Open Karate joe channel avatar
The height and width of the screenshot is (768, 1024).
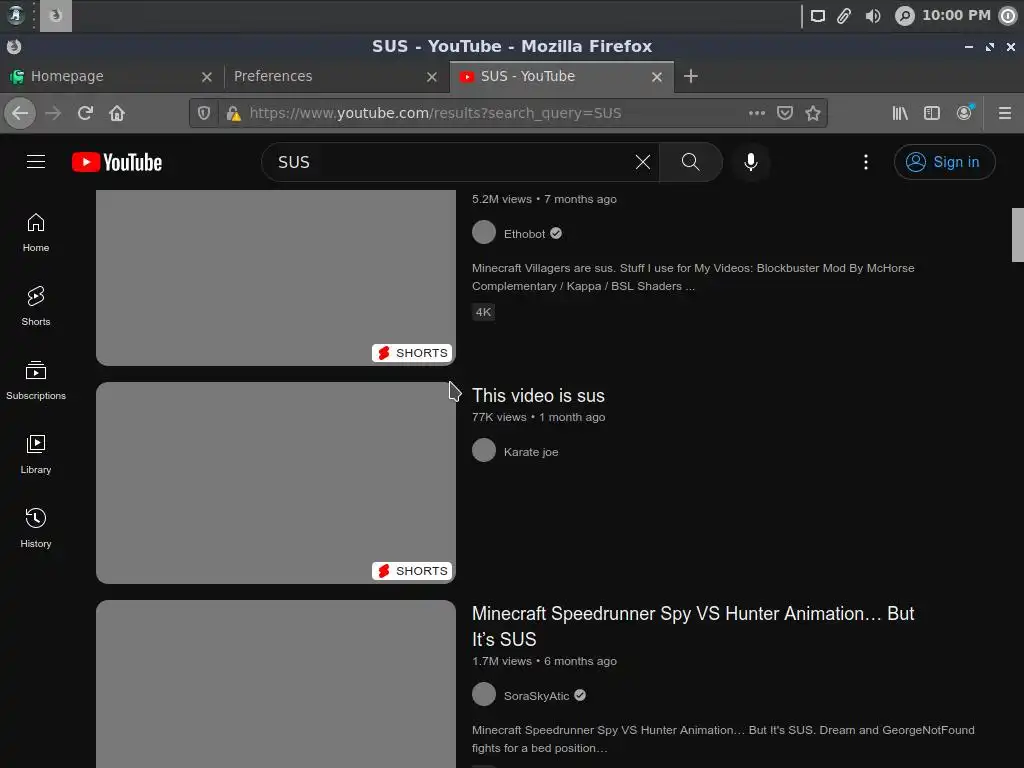click(484, 450)
